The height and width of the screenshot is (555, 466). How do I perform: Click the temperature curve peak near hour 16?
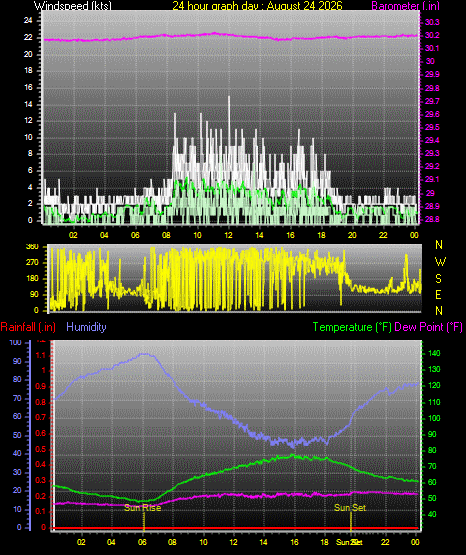pos(293,455)
